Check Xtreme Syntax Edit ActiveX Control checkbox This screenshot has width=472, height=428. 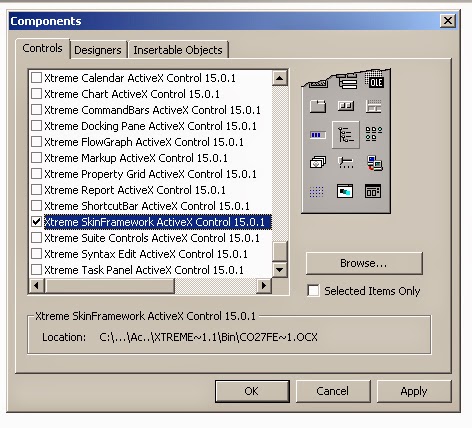[x=36, y=254]
